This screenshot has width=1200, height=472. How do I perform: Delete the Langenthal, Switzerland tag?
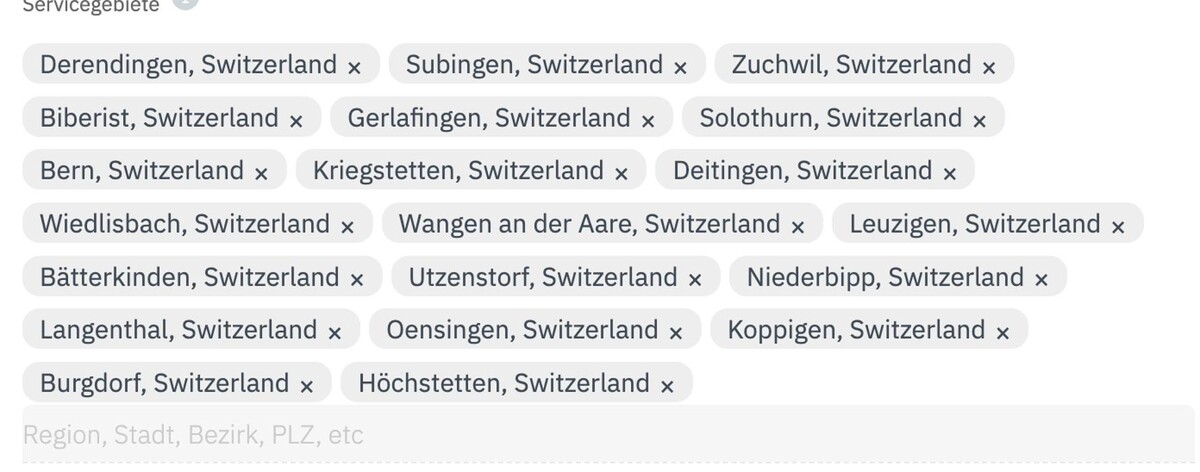click(335, 332)
